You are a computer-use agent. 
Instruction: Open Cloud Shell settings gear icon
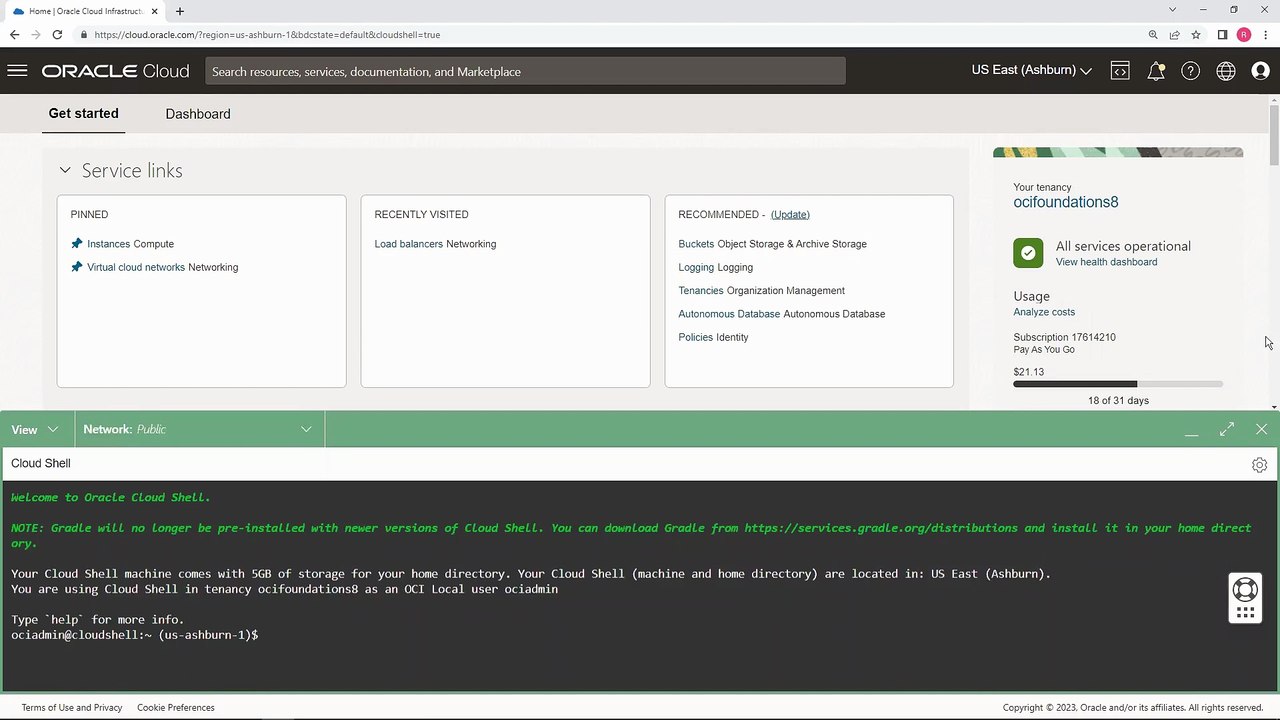point(1259,464)
